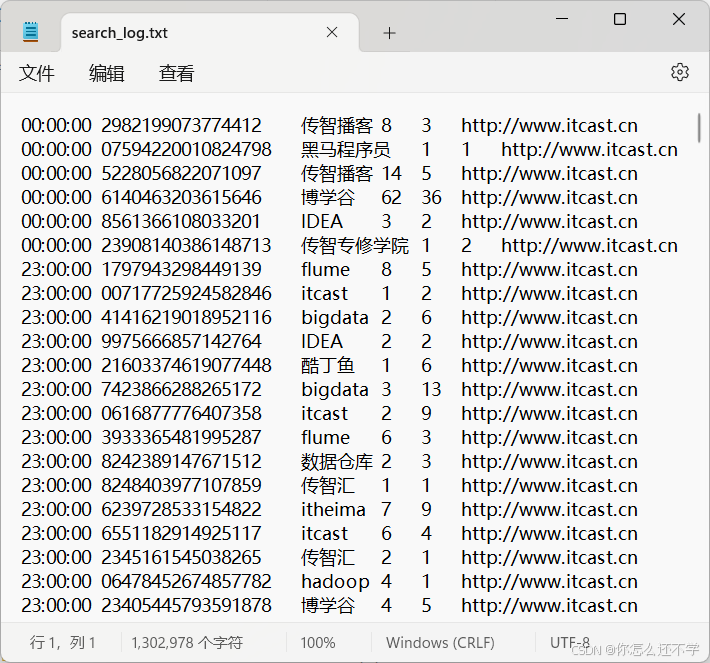
Task: Click user ID 9975666857142764
Action: [181, 341]
